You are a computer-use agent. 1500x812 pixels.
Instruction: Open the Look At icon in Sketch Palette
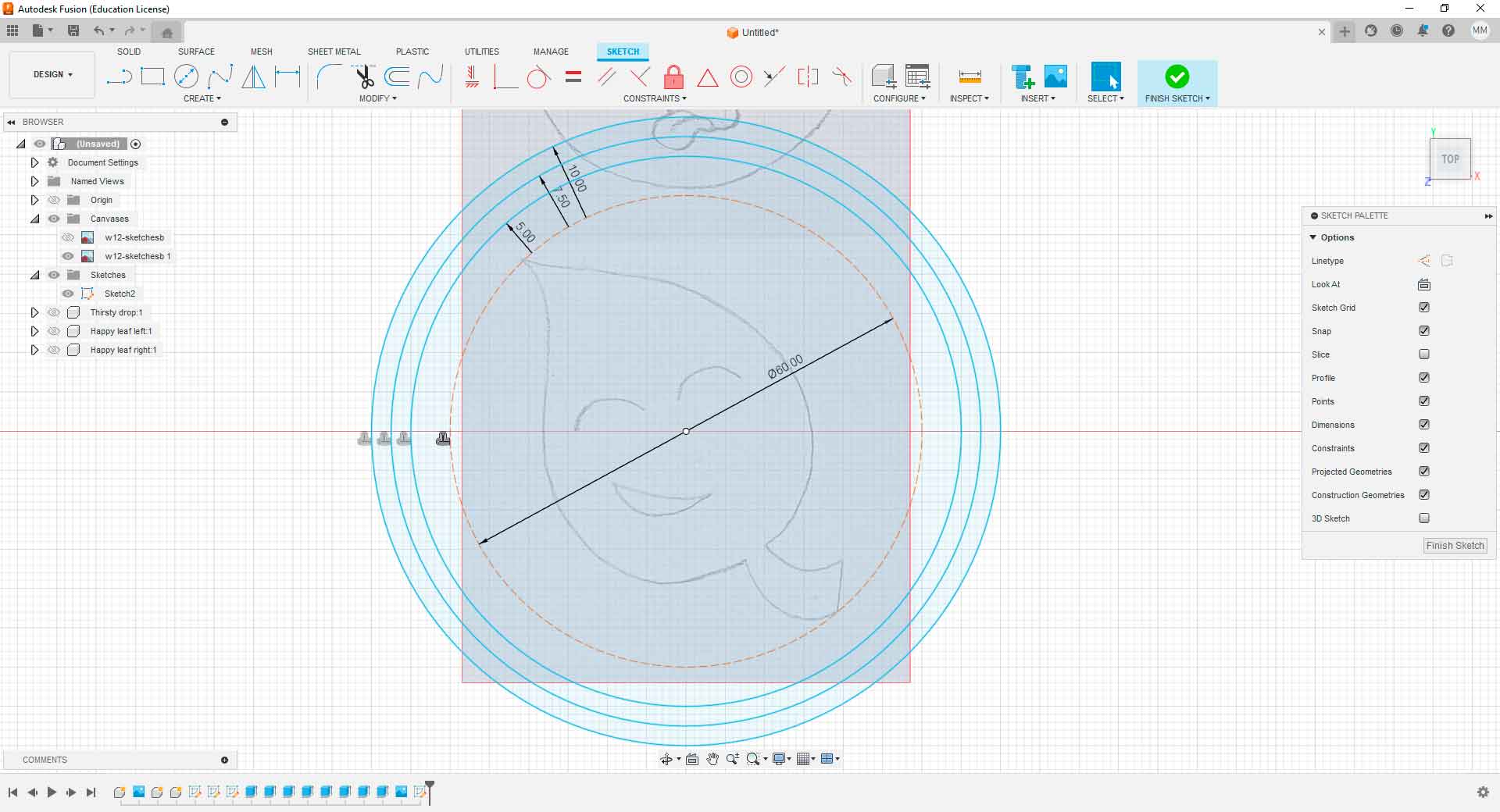click(1423, 284)
